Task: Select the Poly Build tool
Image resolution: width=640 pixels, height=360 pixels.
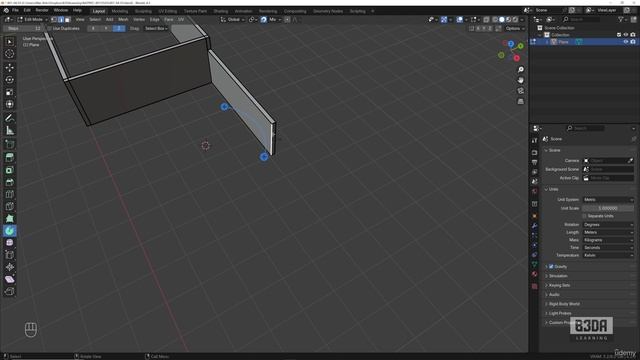Action: tap(10, 218)
